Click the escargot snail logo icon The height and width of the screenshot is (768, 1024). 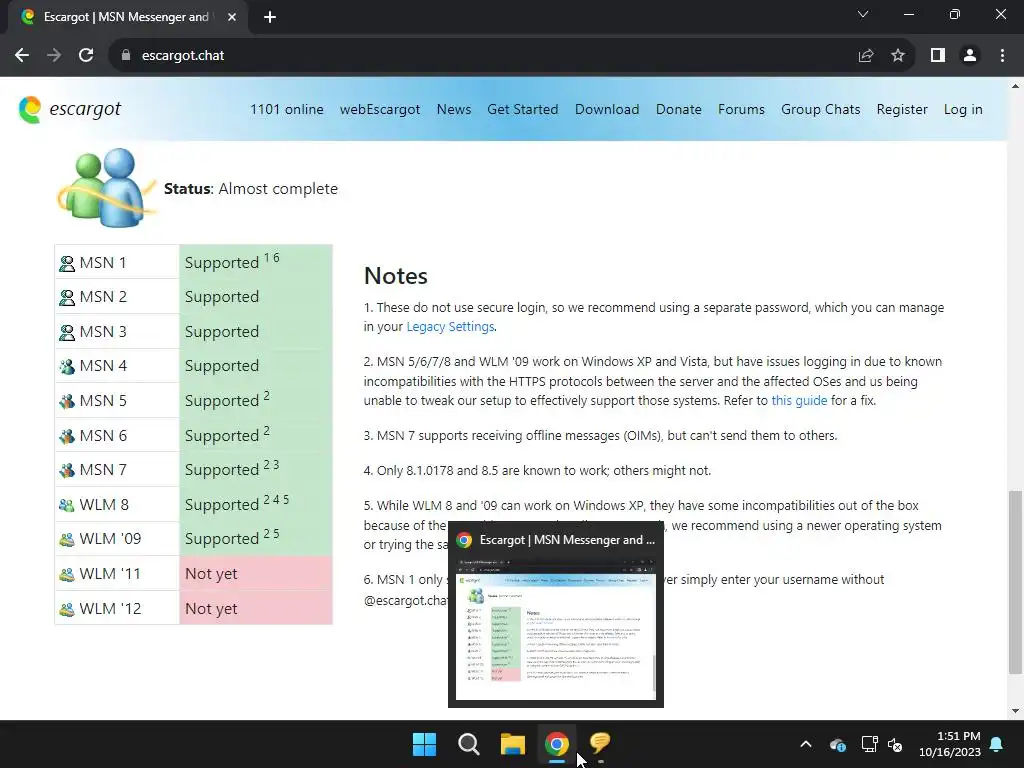pos(30,109)
